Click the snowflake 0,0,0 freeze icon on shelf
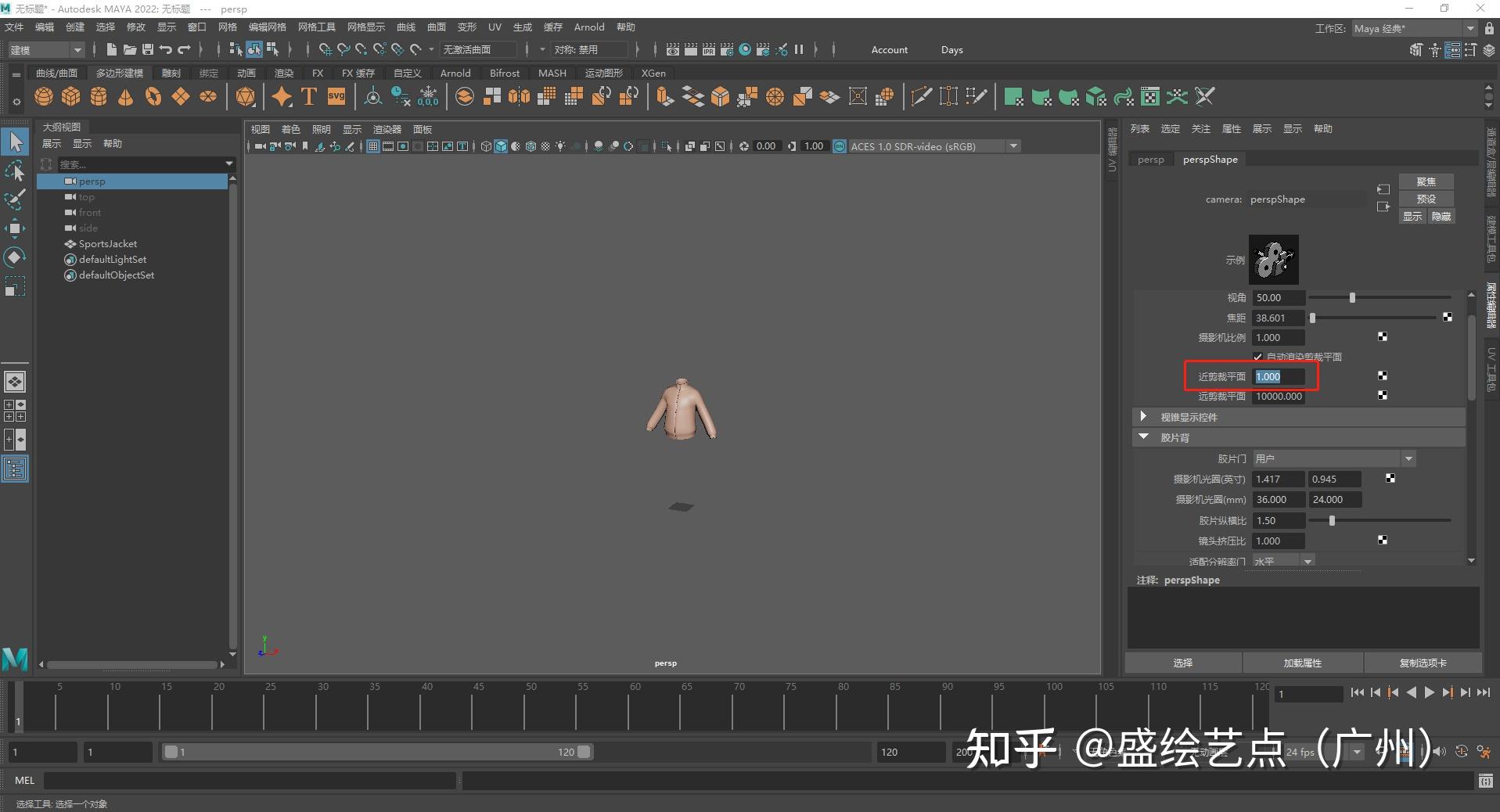Image resolution: width=1500 pixels, height=812 pixels. pyautogui.click(x=428, y=96)
